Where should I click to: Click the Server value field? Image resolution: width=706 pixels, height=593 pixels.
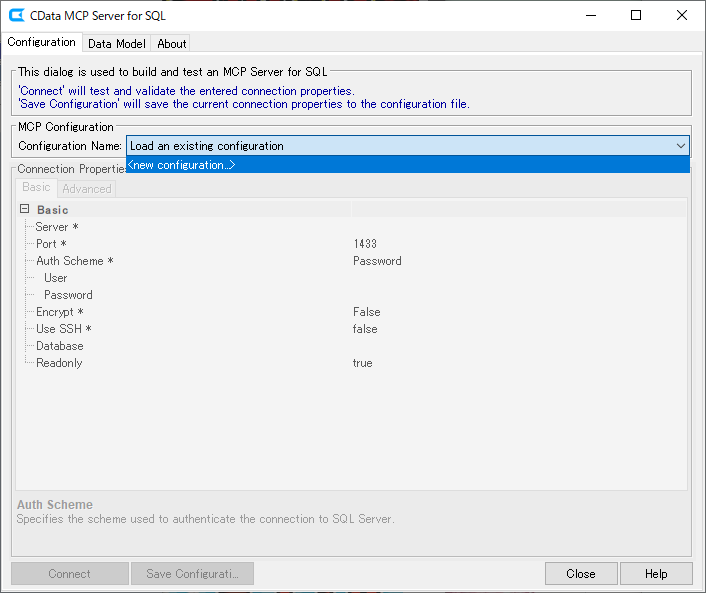tap(519, 226)
